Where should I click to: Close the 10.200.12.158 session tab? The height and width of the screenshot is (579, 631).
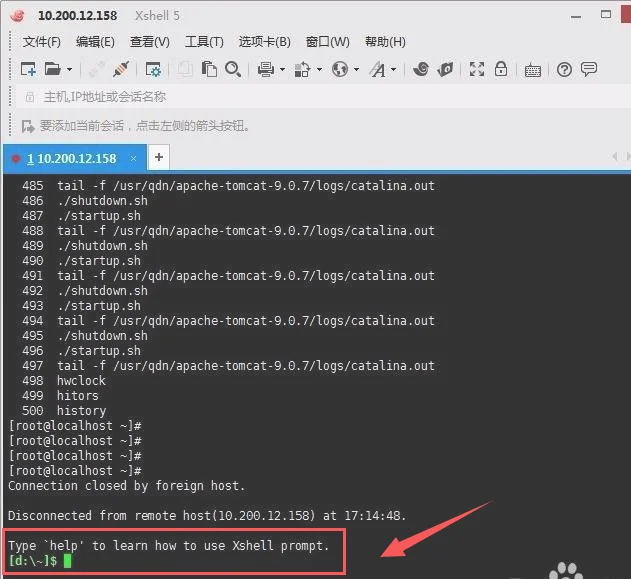tap(133, 159)
